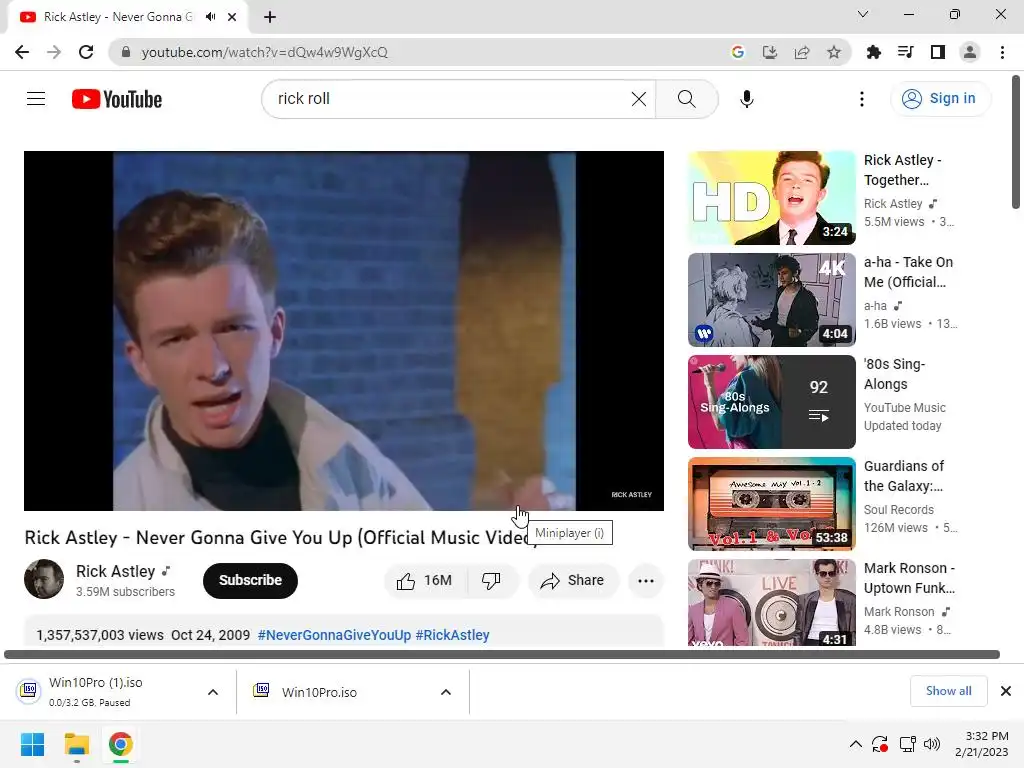Image resolution: width=1024 pixels, height=768 pixels.
Task: Click the address bar URL
Action: (264, 52)
